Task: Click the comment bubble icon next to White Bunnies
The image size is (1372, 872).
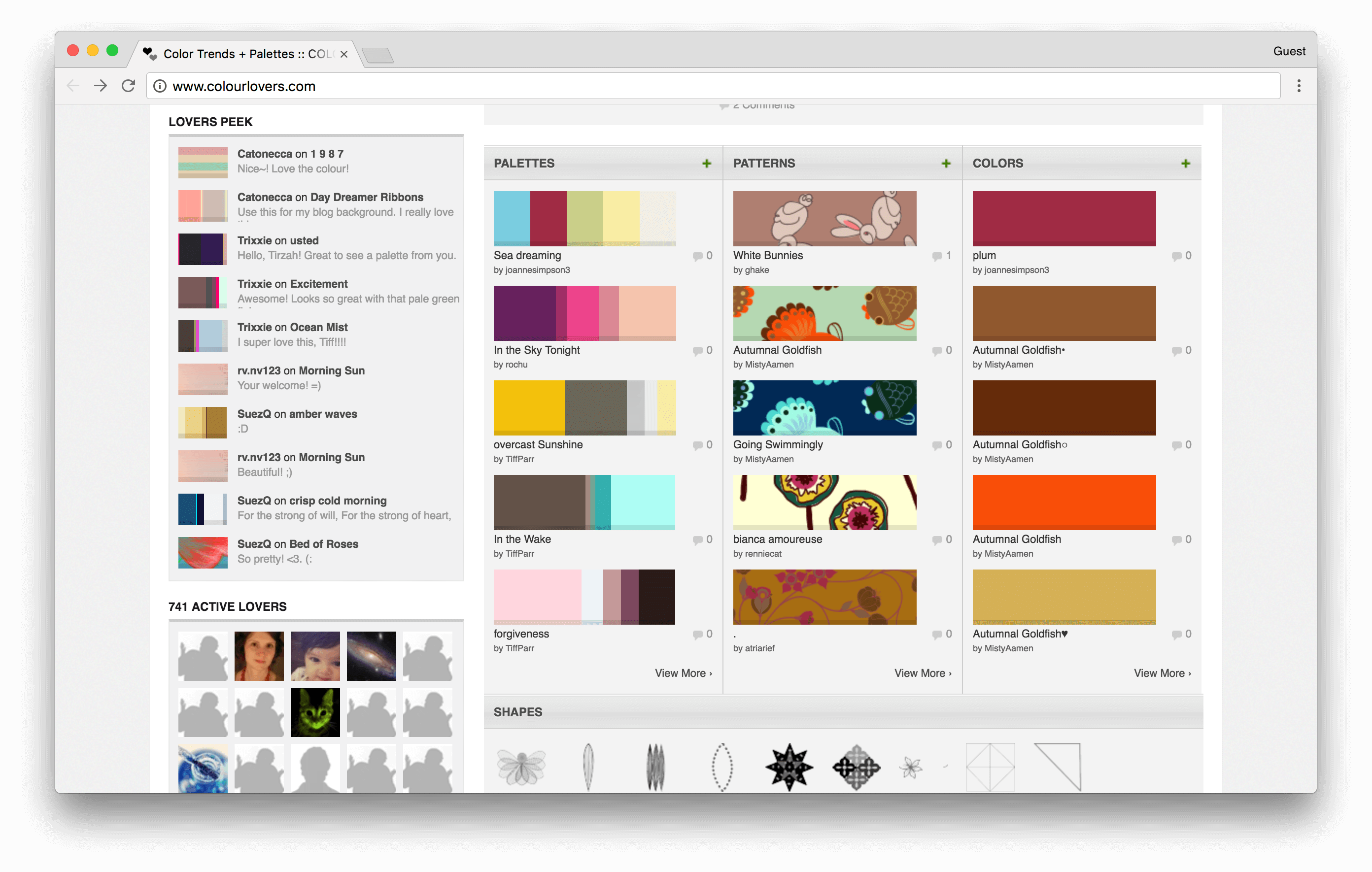Action: (936, 256)
